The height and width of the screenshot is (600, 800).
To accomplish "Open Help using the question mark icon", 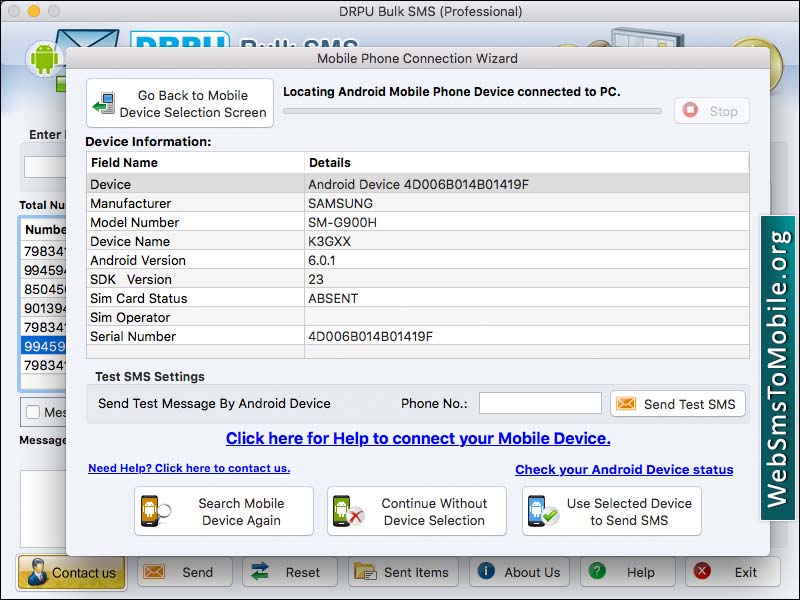I will [x=598, y=572].
